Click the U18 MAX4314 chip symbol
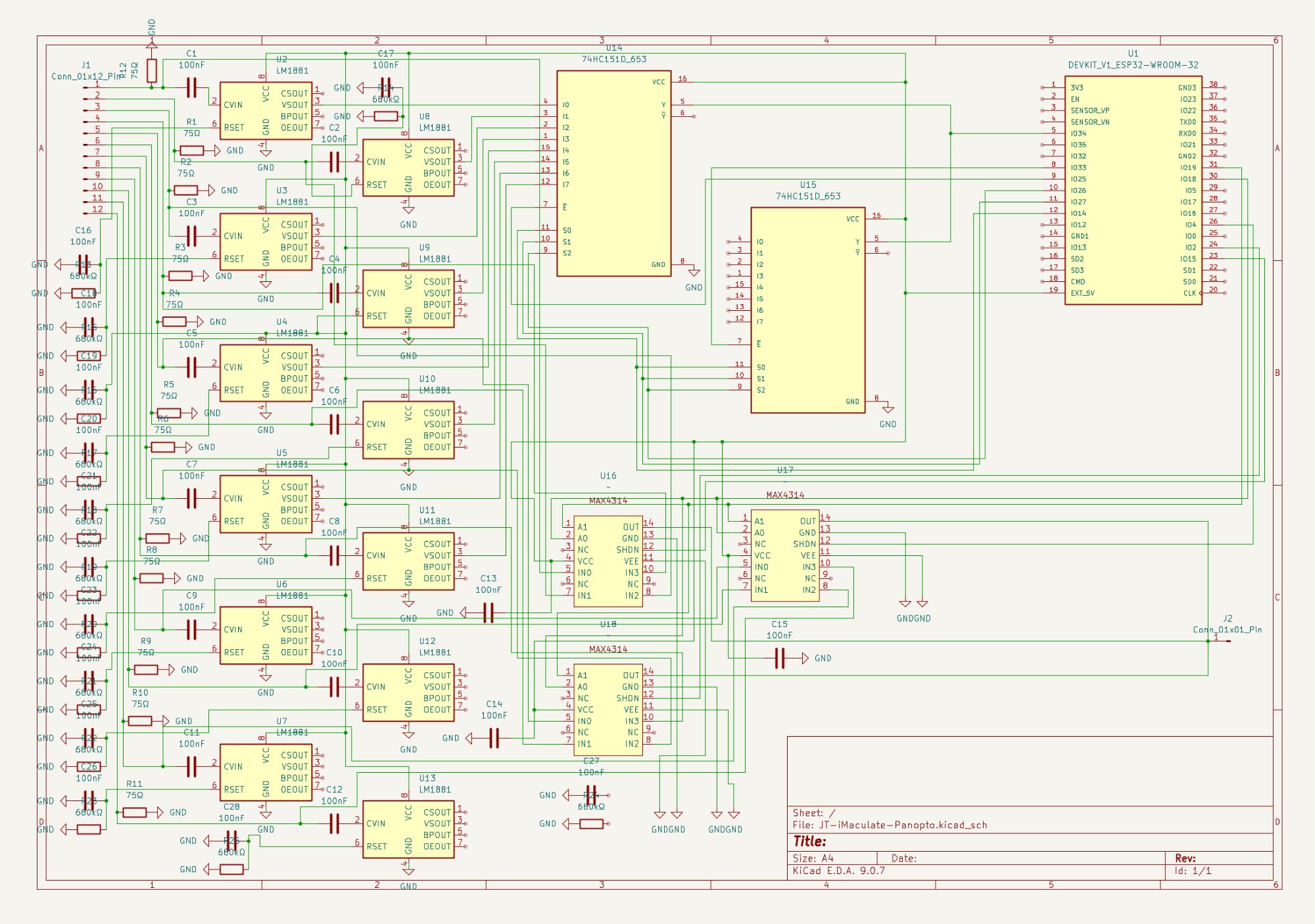 (x=608, y=709)
